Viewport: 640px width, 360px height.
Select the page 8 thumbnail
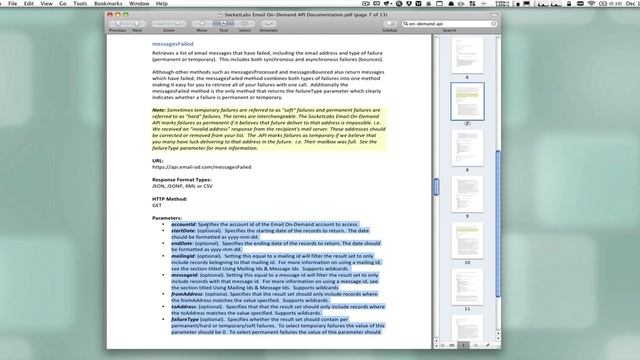467,148
